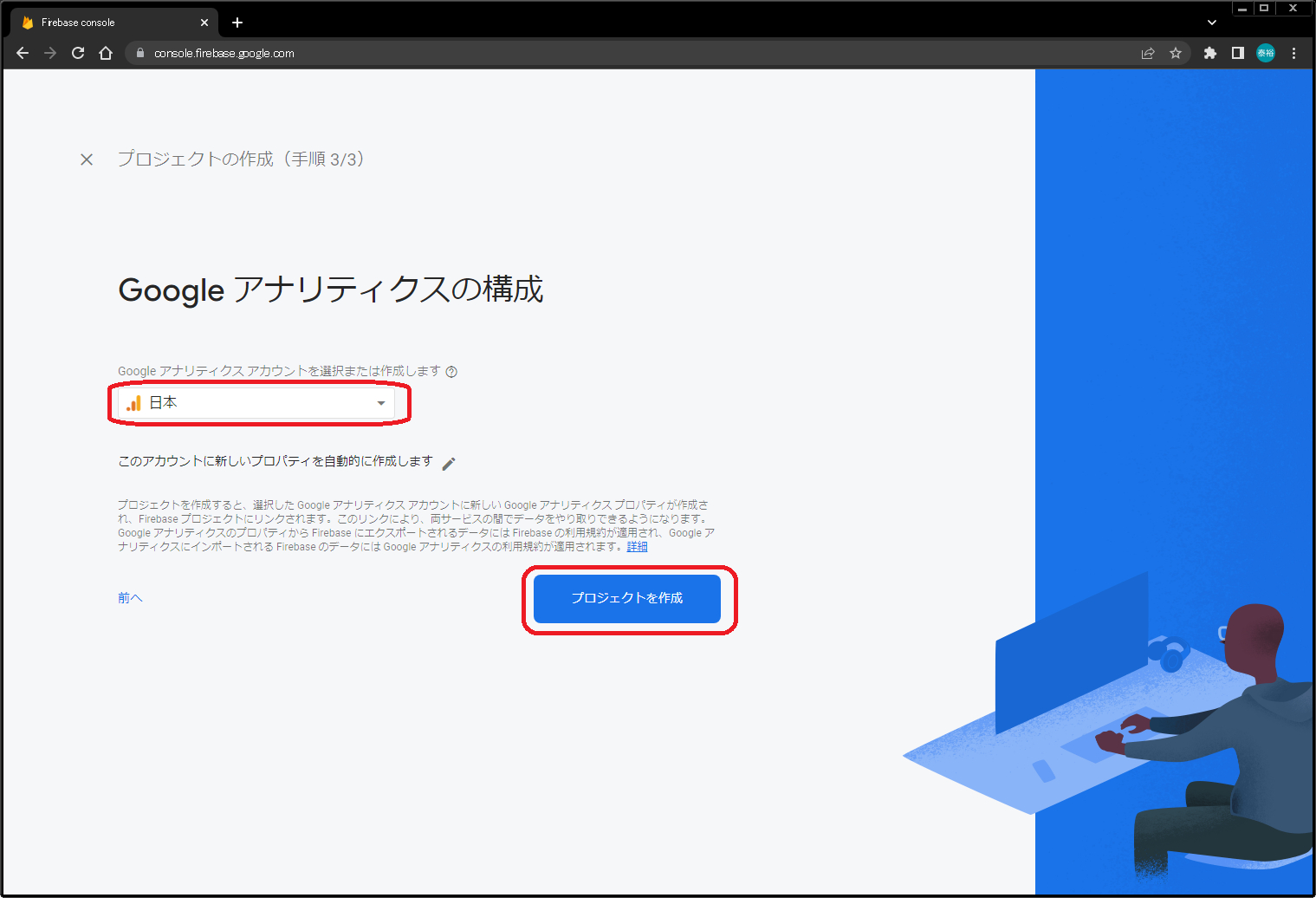Image resolution: width=1316 pixels, height=898 pixels.
Task: Click the text このアカウントに新しいプロパティを自動的に作成します
Action: [276, 461]
